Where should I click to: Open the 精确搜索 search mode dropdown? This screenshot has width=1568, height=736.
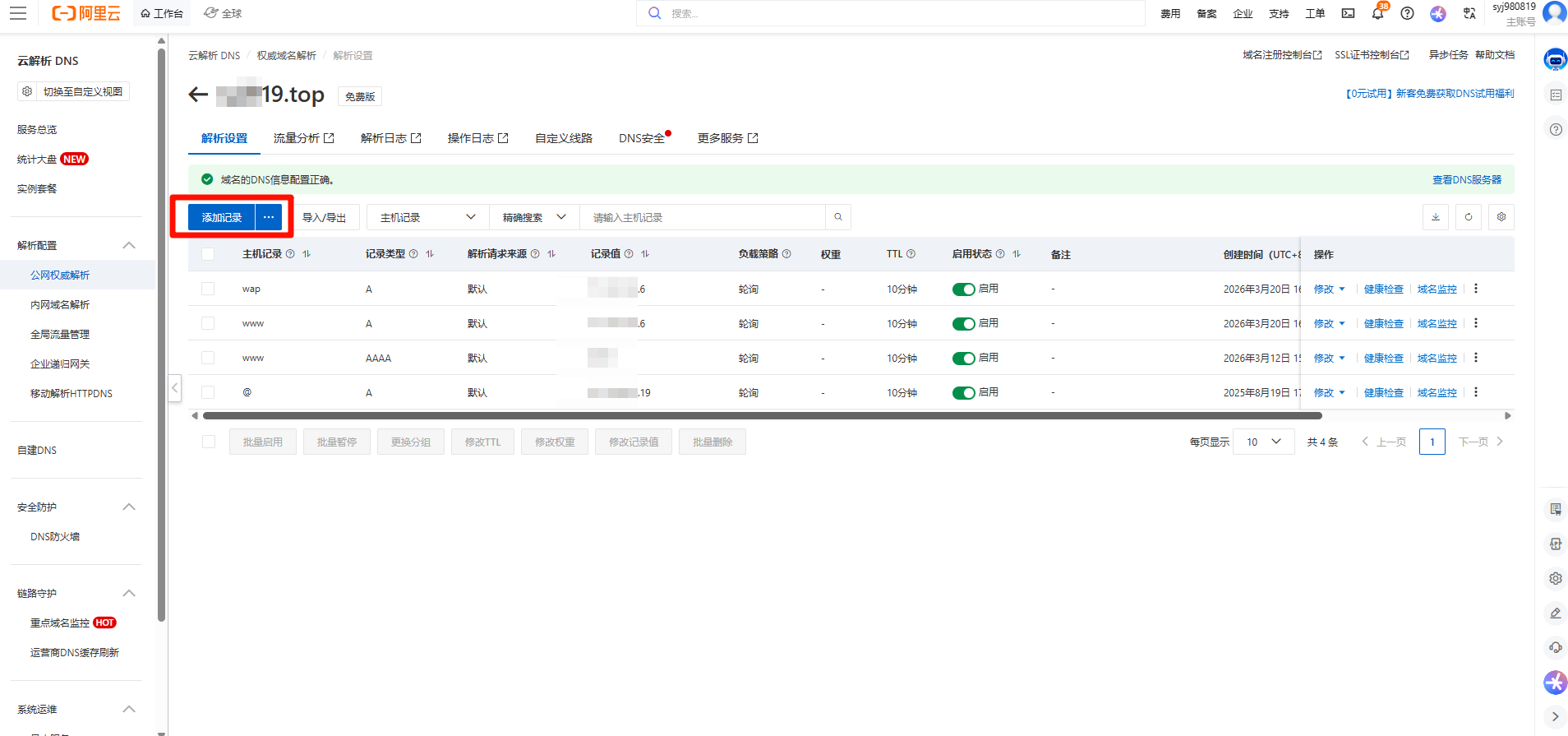tap(534, 217)
